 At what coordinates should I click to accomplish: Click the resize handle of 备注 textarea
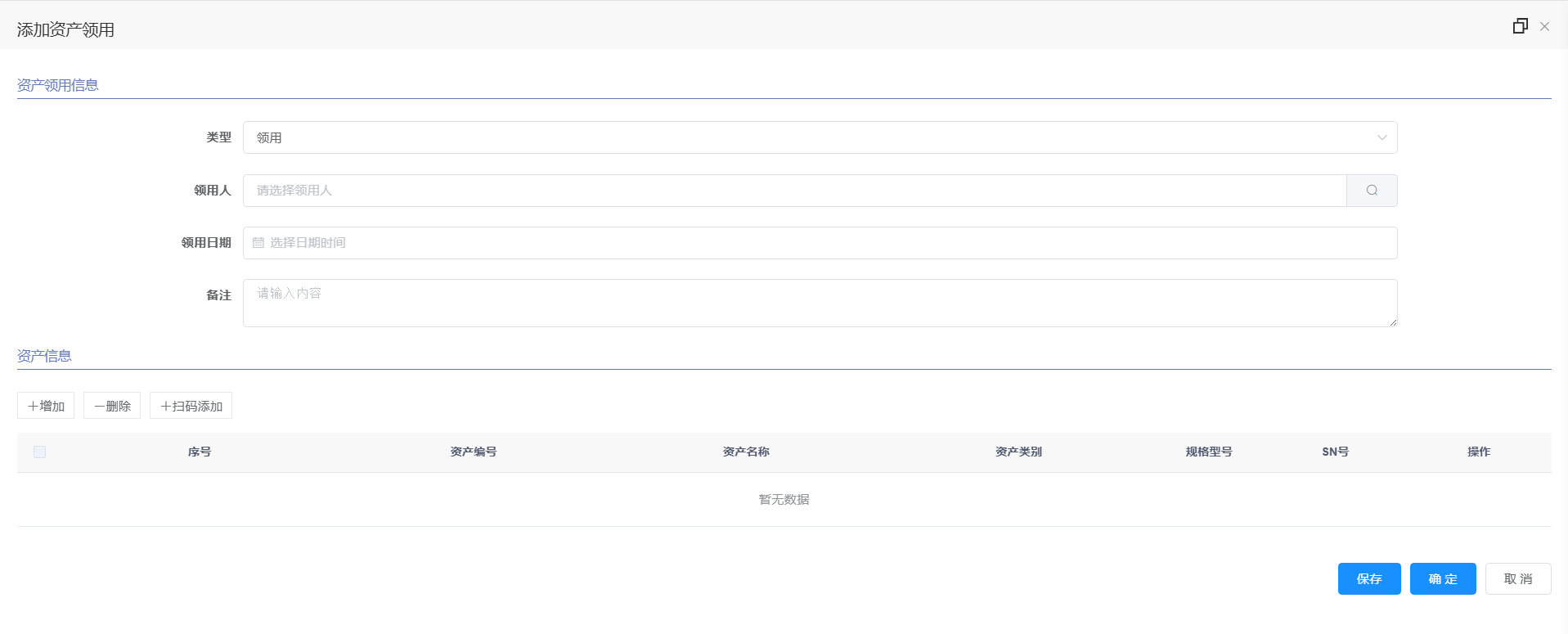pos(1393,322)
